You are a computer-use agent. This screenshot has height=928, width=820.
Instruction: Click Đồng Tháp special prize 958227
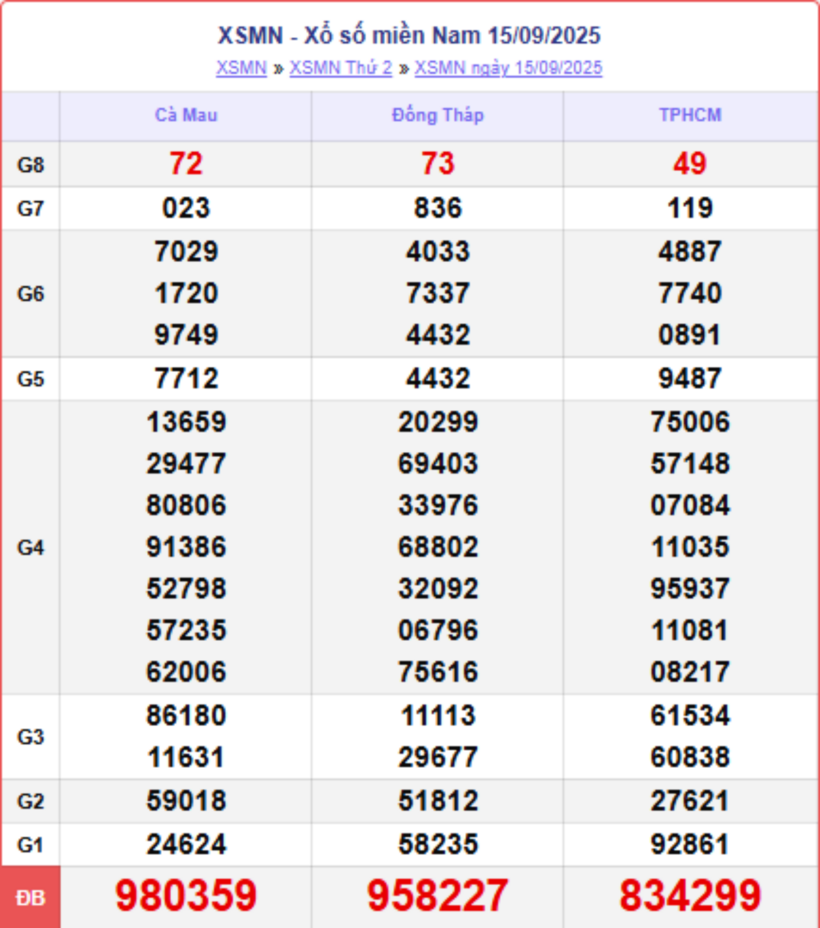pos(437,896)
